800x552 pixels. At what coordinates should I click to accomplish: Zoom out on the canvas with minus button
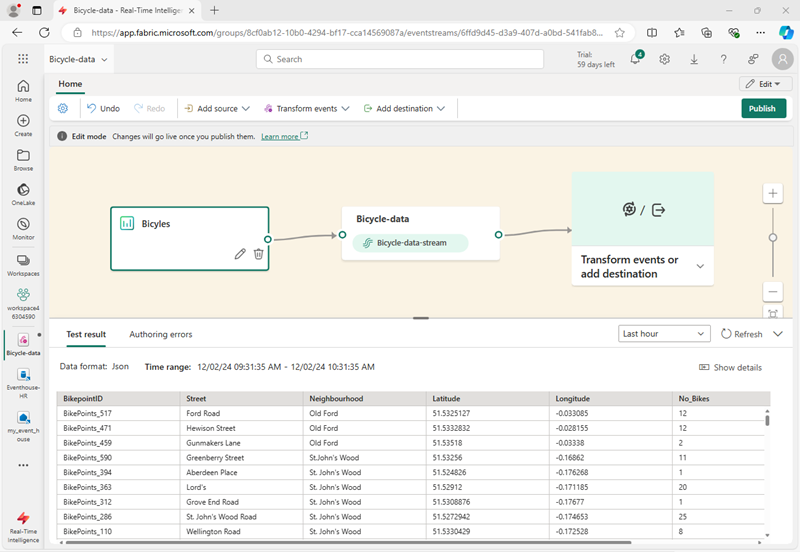click(772, 292)
